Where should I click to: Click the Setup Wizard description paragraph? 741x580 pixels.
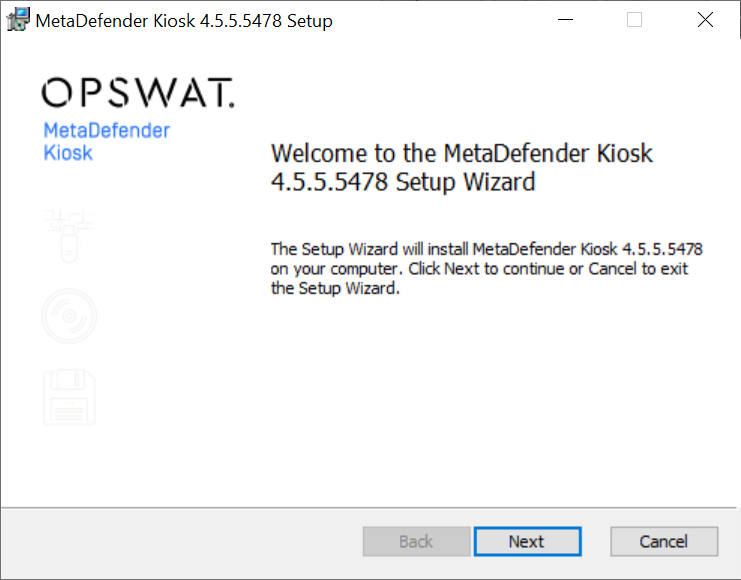tap(487, 268)
